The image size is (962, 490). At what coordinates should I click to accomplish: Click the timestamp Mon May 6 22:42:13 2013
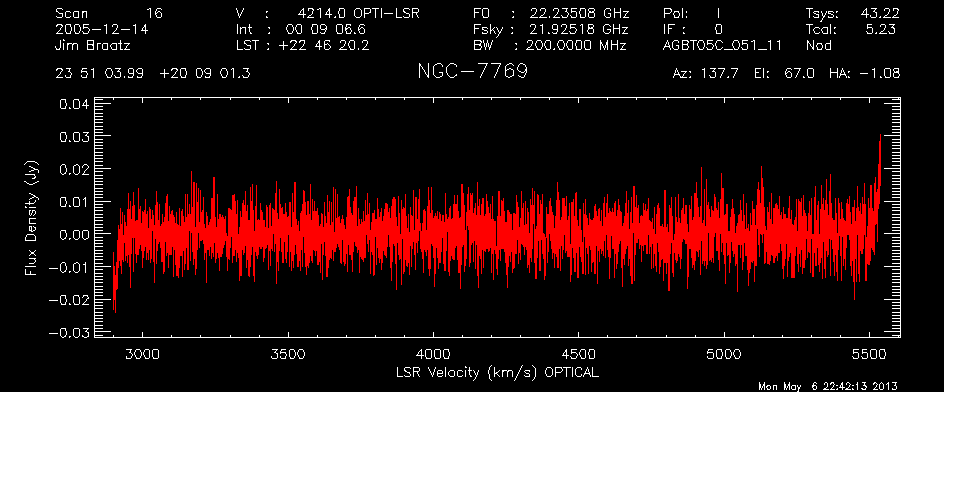(x=828, y=386)
